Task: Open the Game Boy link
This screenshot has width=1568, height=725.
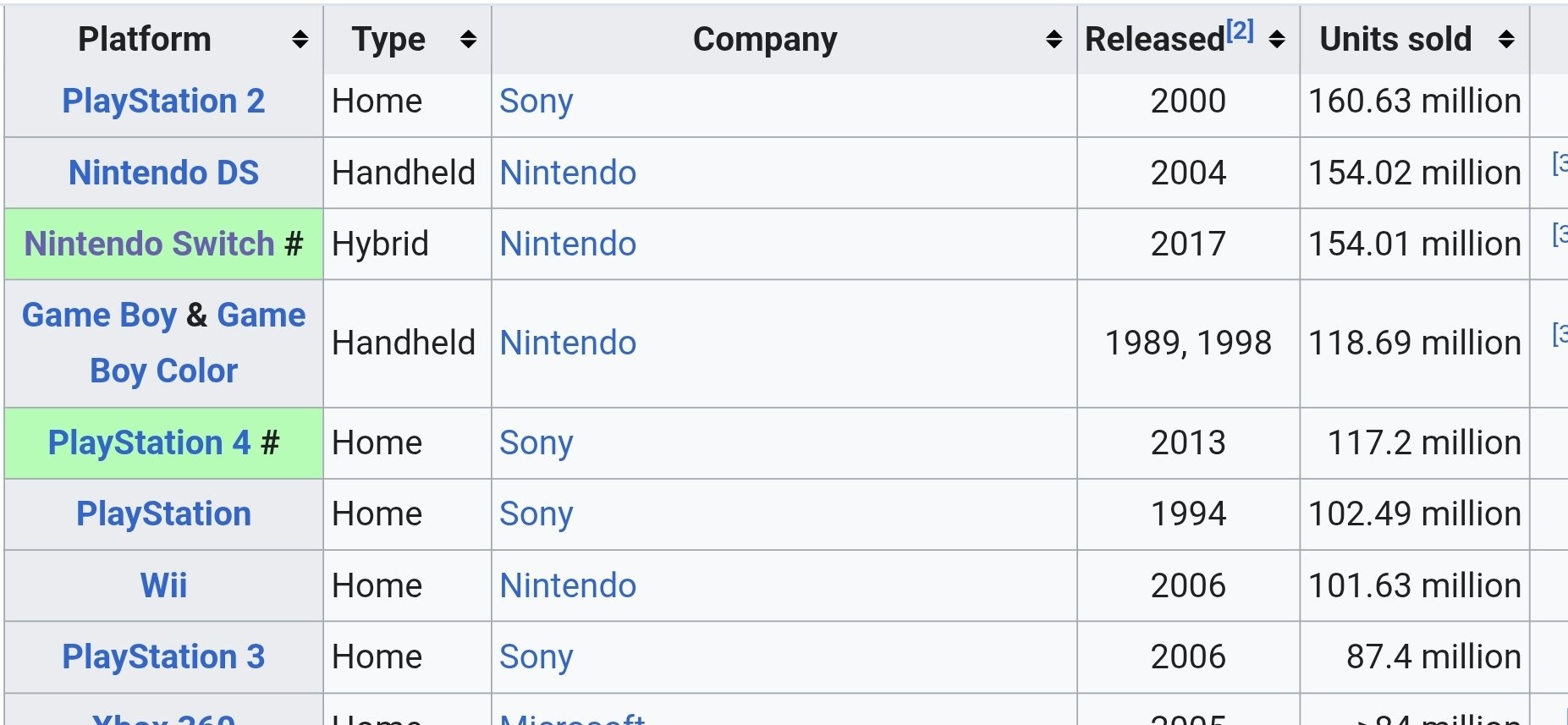Action: (x=99, y=315)
